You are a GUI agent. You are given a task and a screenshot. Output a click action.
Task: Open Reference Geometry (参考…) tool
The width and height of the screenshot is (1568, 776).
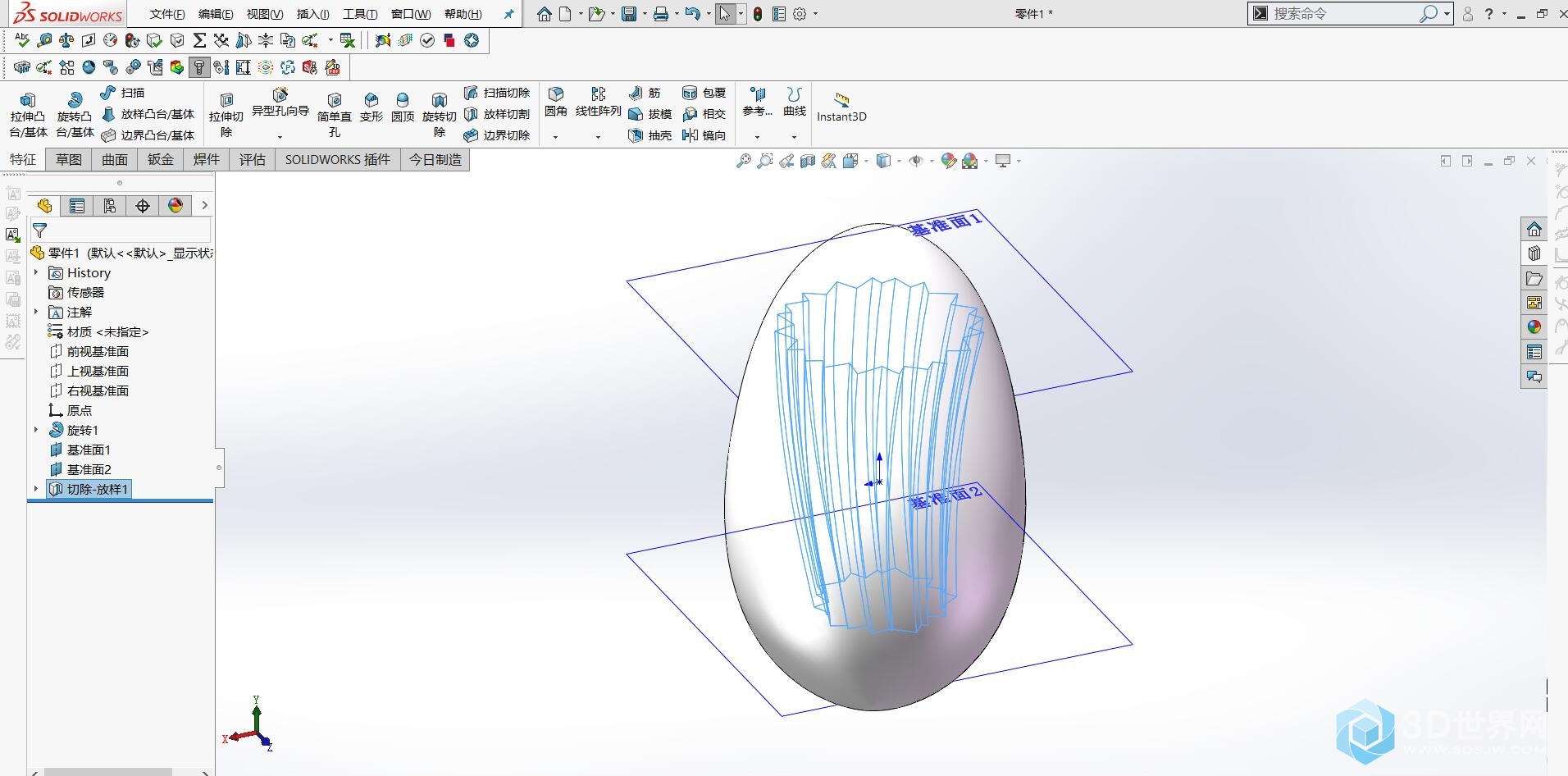pos(758,103)
